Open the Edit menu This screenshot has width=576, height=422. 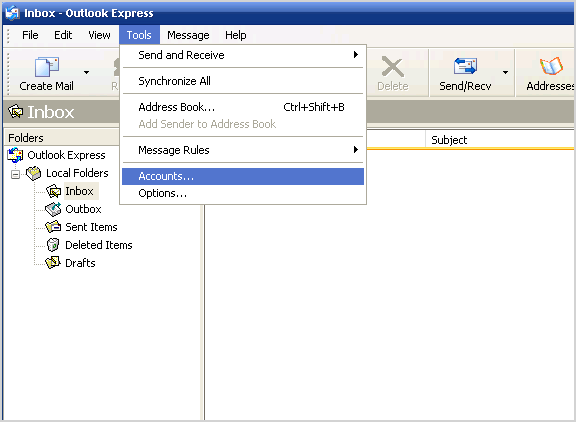(x=63, y=35)
